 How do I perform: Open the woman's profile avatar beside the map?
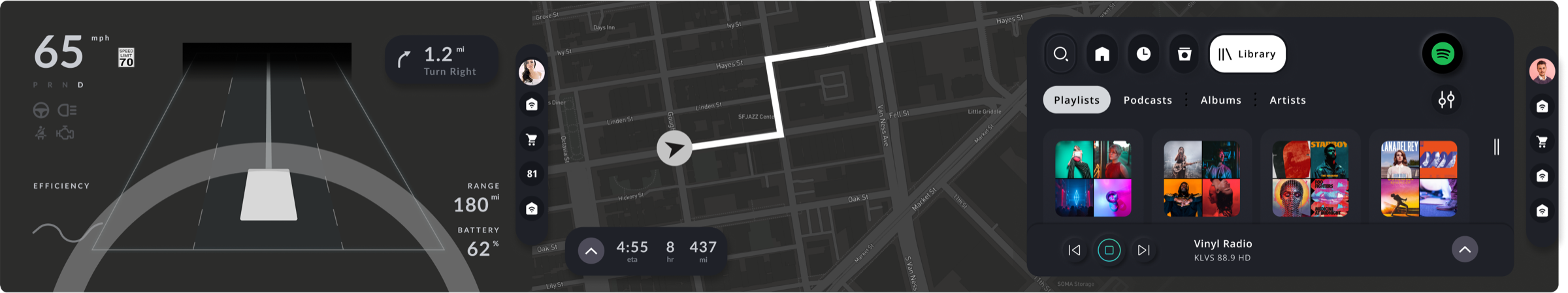coord(531,72)
